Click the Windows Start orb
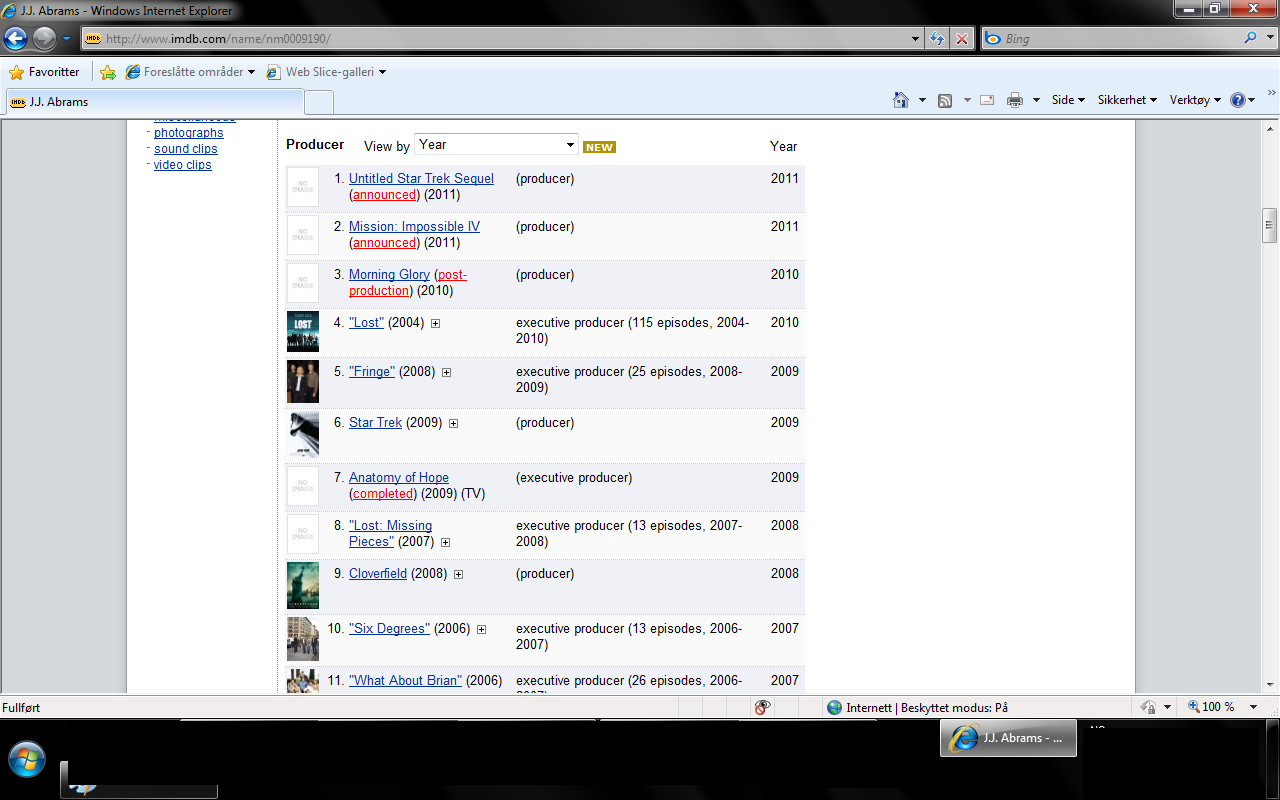 point(26,760)
